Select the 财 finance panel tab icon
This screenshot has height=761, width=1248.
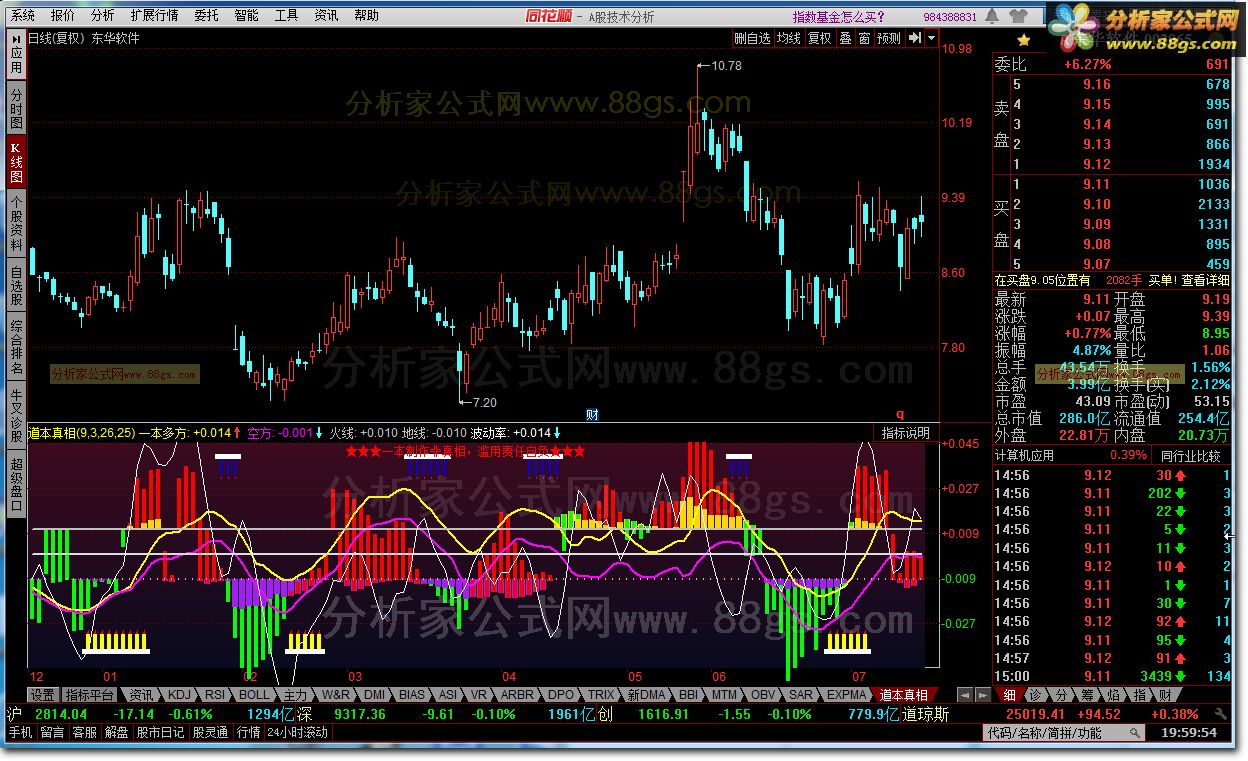pyautogui.click(x=1165, y=695)
